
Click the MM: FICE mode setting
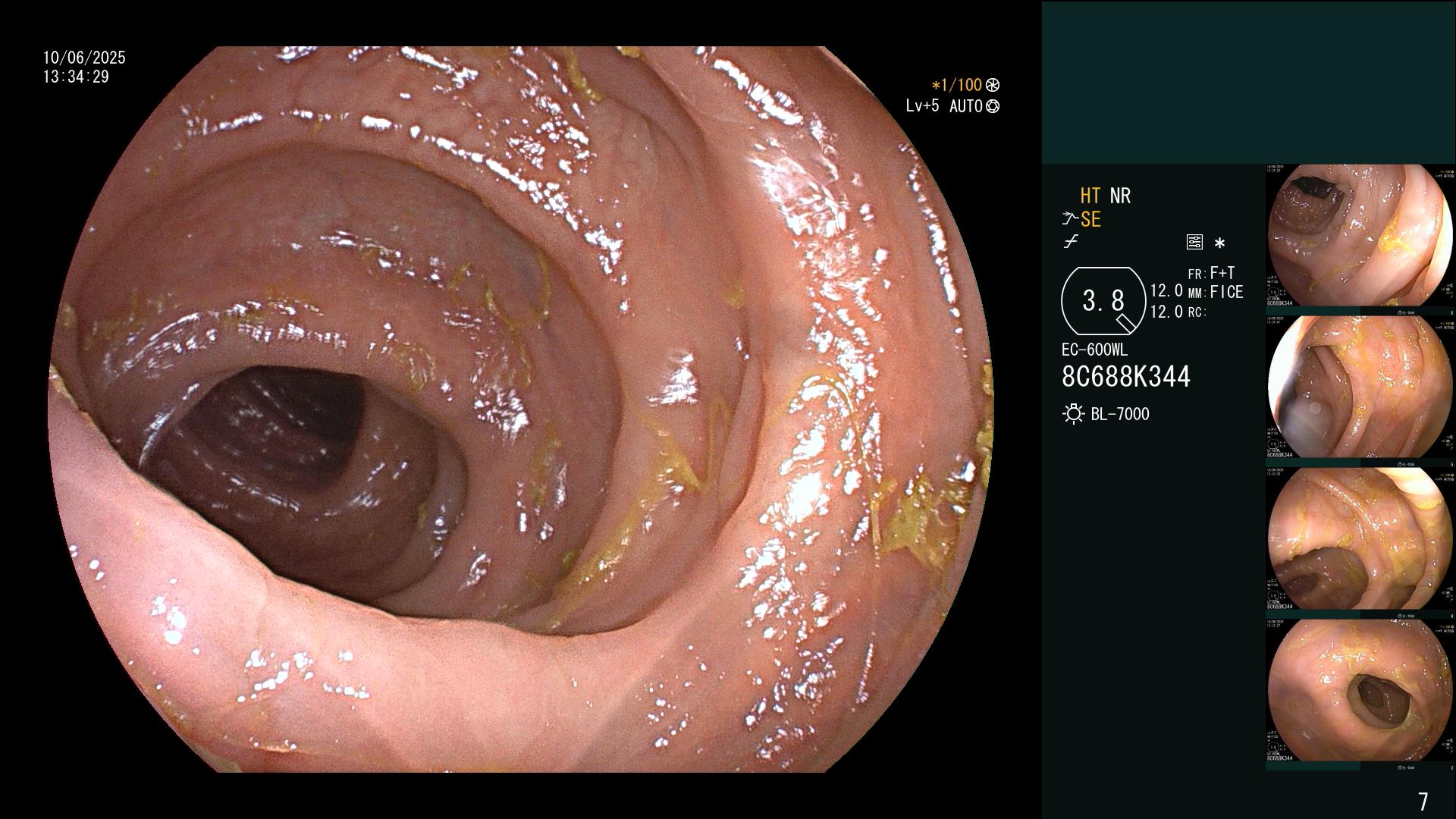point(1216,292)
